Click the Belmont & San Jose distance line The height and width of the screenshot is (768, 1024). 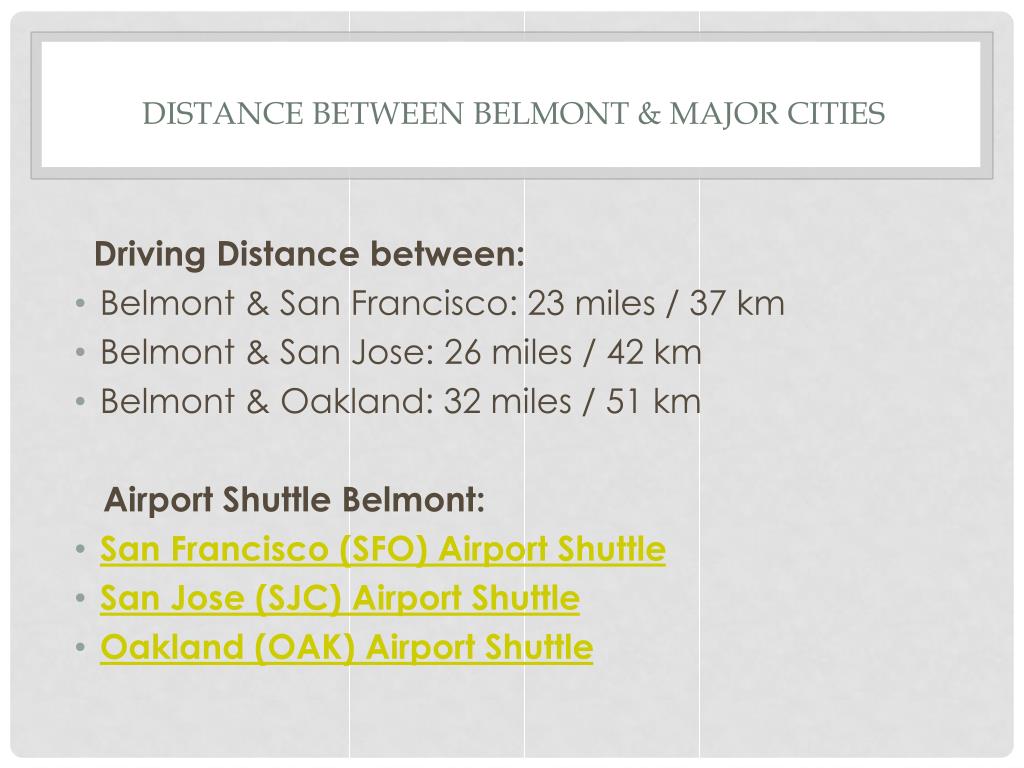point(401,352)
